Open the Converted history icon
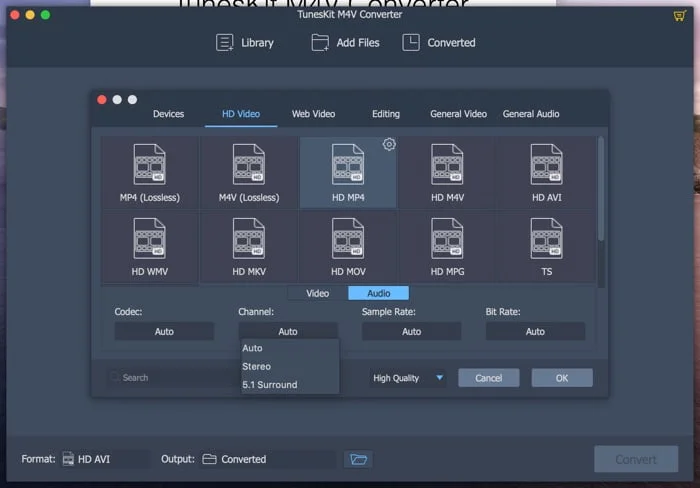The height and width of the screenshot is (488, 700). 411,43
